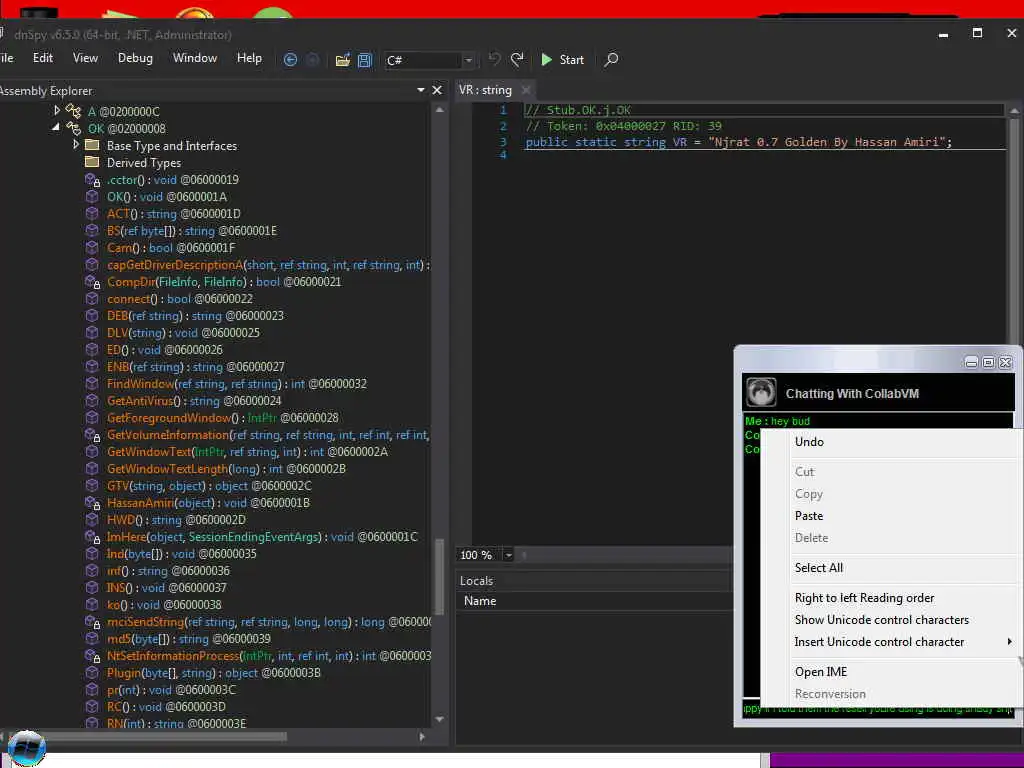Click the BS(ref byte[]) method icon

[x=92, y=231]
